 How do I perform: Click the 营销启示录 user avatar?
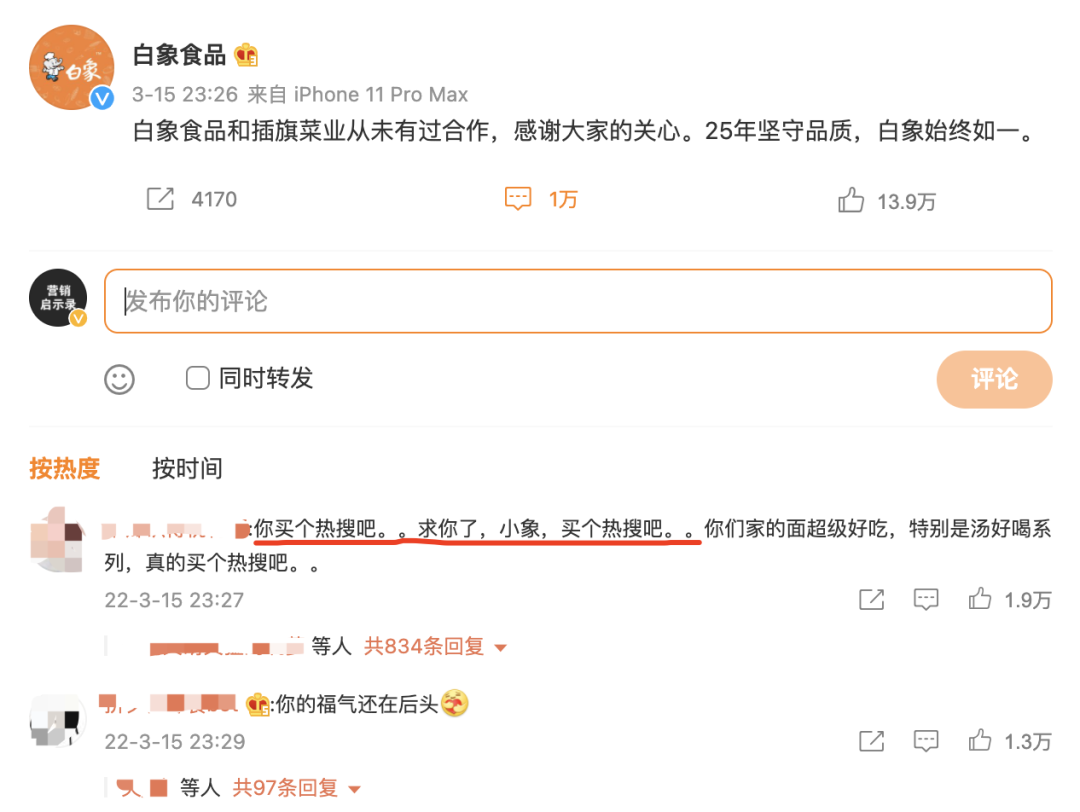click(58, 298)
